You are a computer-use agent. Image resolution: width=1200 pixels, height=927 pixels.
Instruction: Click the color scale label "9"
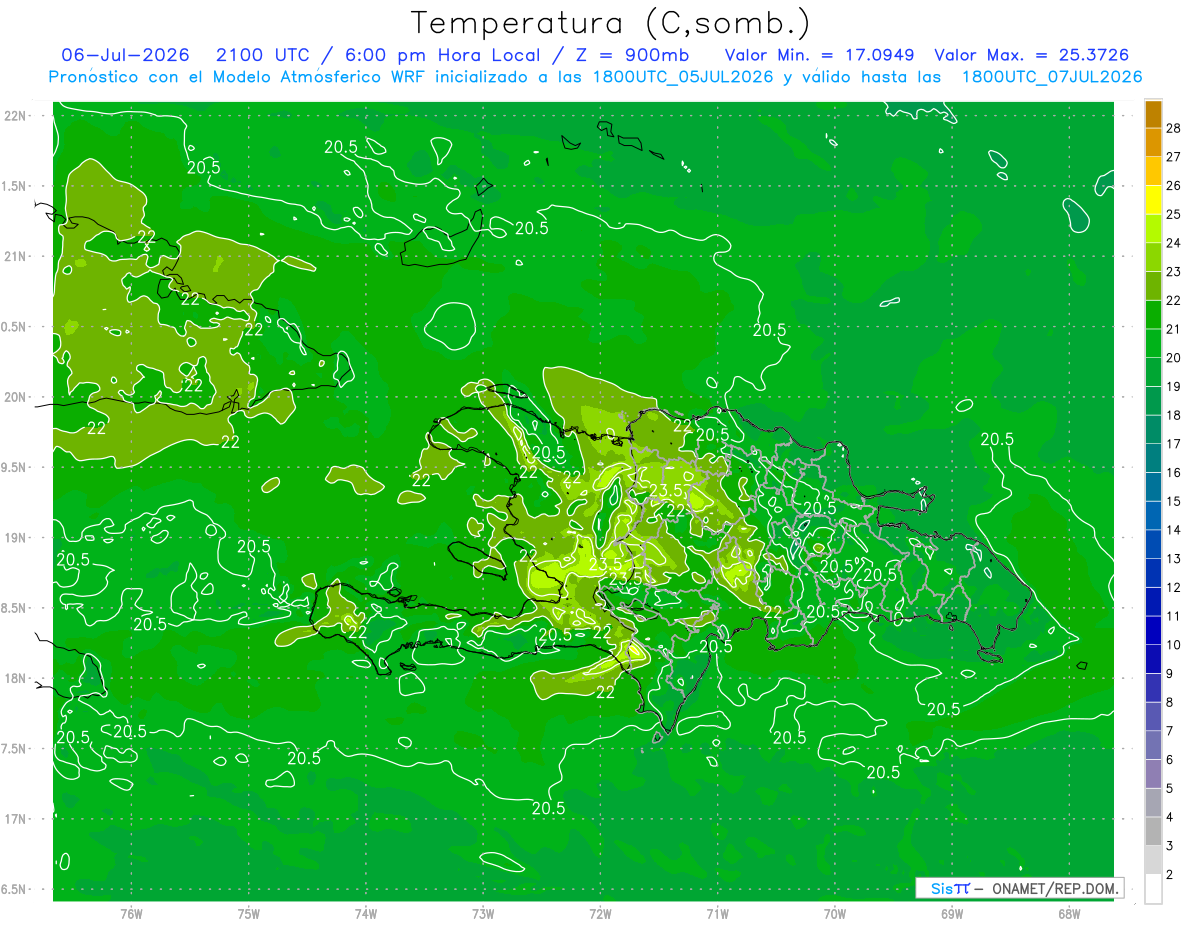pyautogui.click(x=1170, y=674)
